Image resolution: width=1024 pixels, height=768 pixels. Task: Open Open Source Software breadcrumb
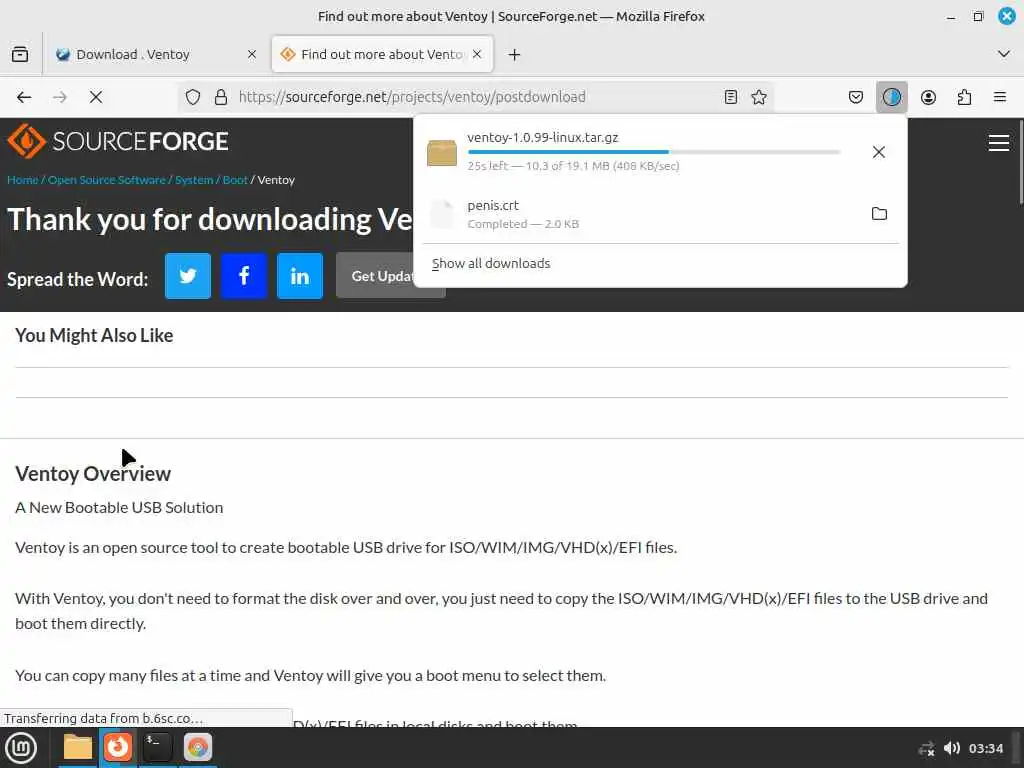[x=106, y=180]
